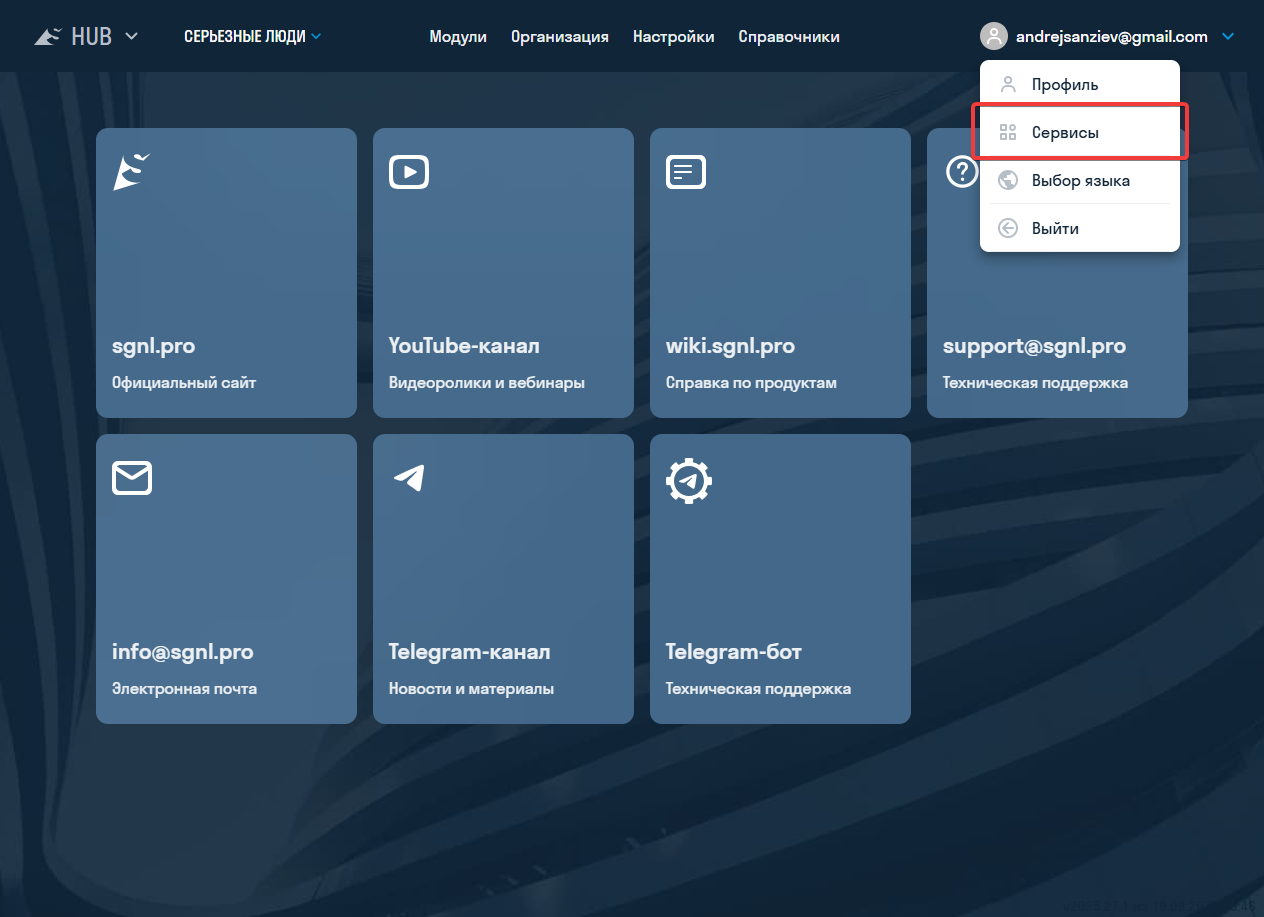Open the Организация menu
This screenshot has width=1264, height=917.
click(x=559, y=37)
